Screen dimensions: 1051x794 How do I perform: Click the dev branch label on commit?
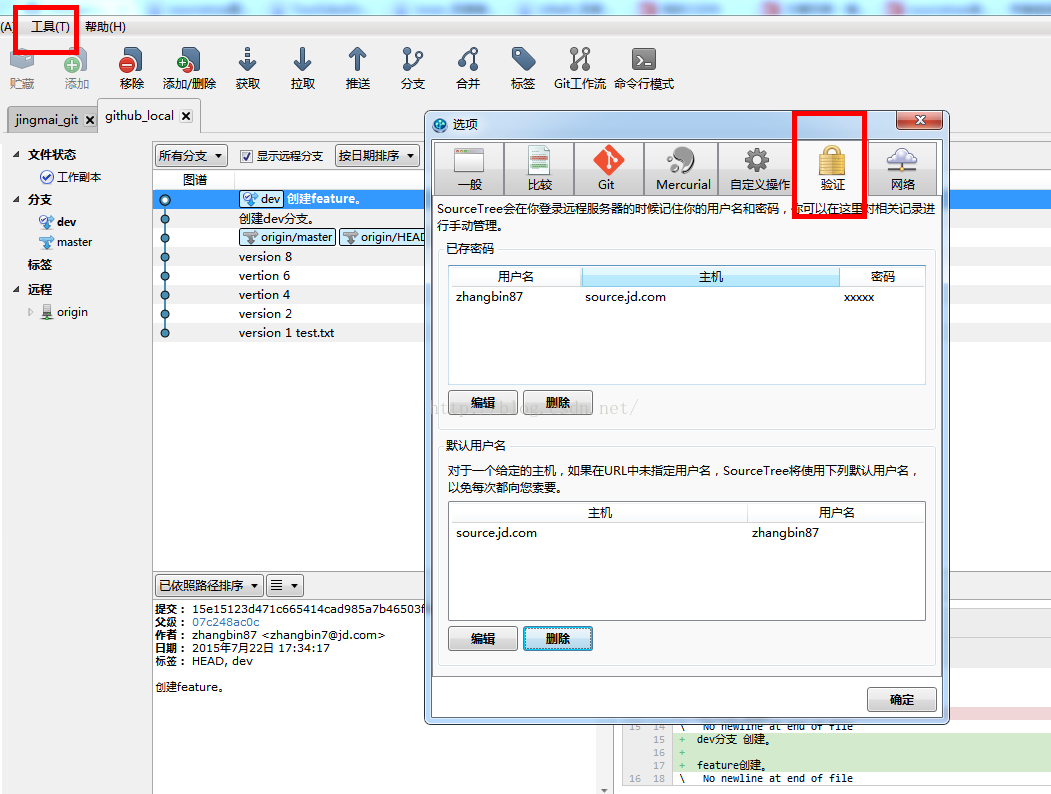261,199
